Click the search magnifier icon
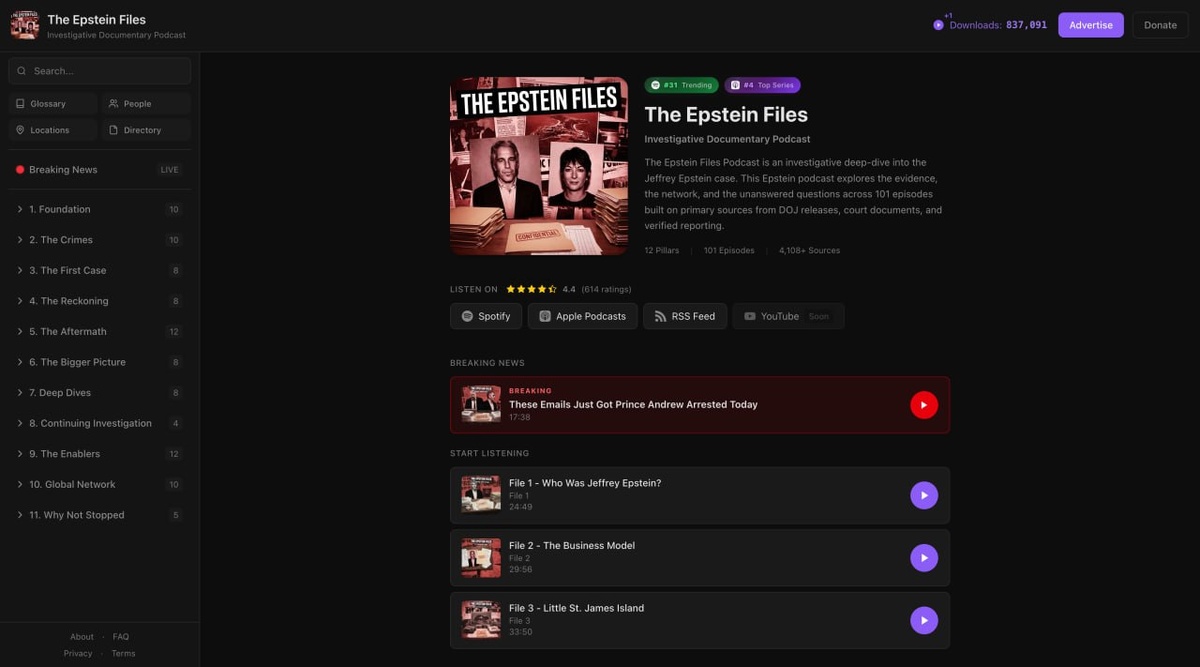The width and height of the screenshot is (1200, 667). click(22, 71)
